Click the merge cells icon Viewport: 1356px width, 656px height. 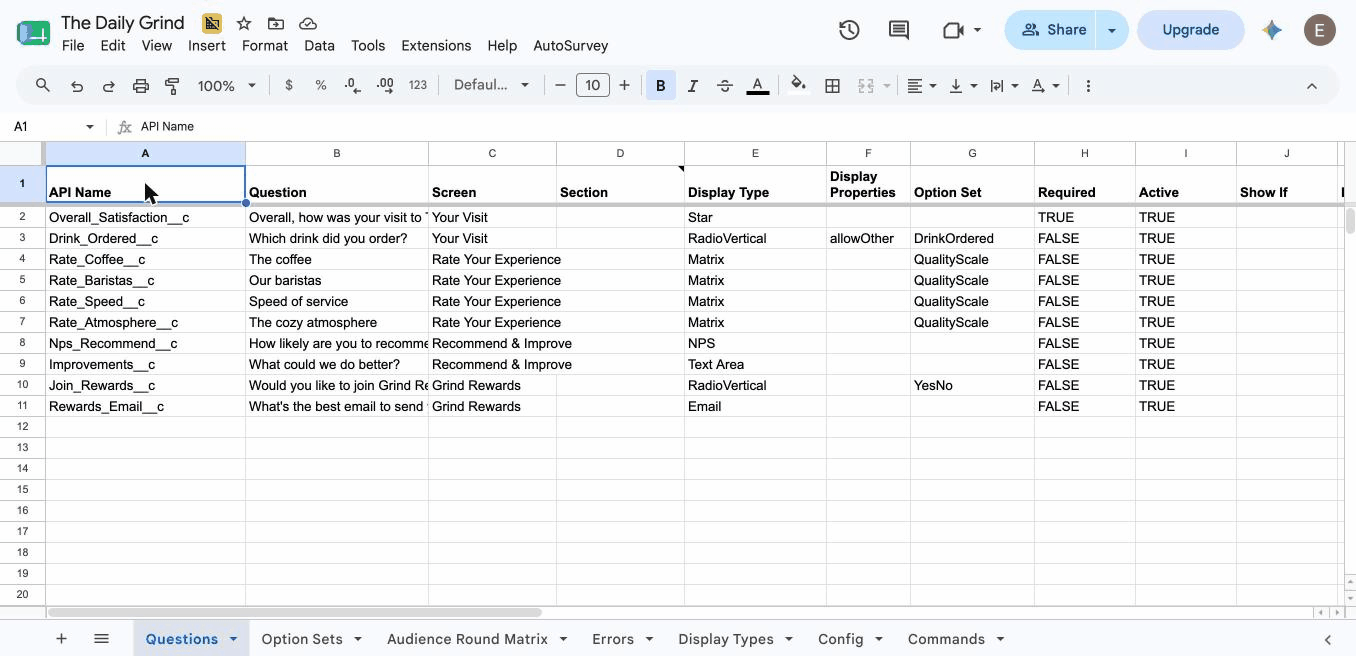(x=866, y=86)
